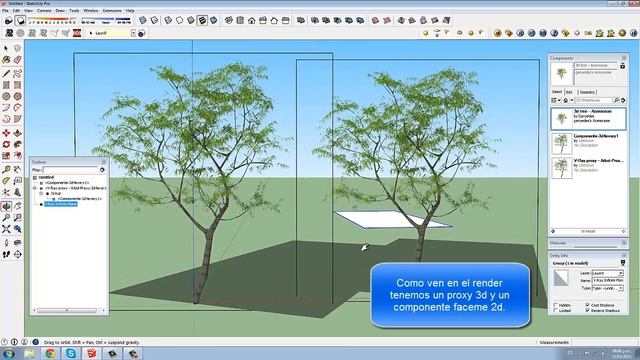Screen dimensions: 640x360
Task: Activate the Line pencil tool
Action: pos(6,73)
